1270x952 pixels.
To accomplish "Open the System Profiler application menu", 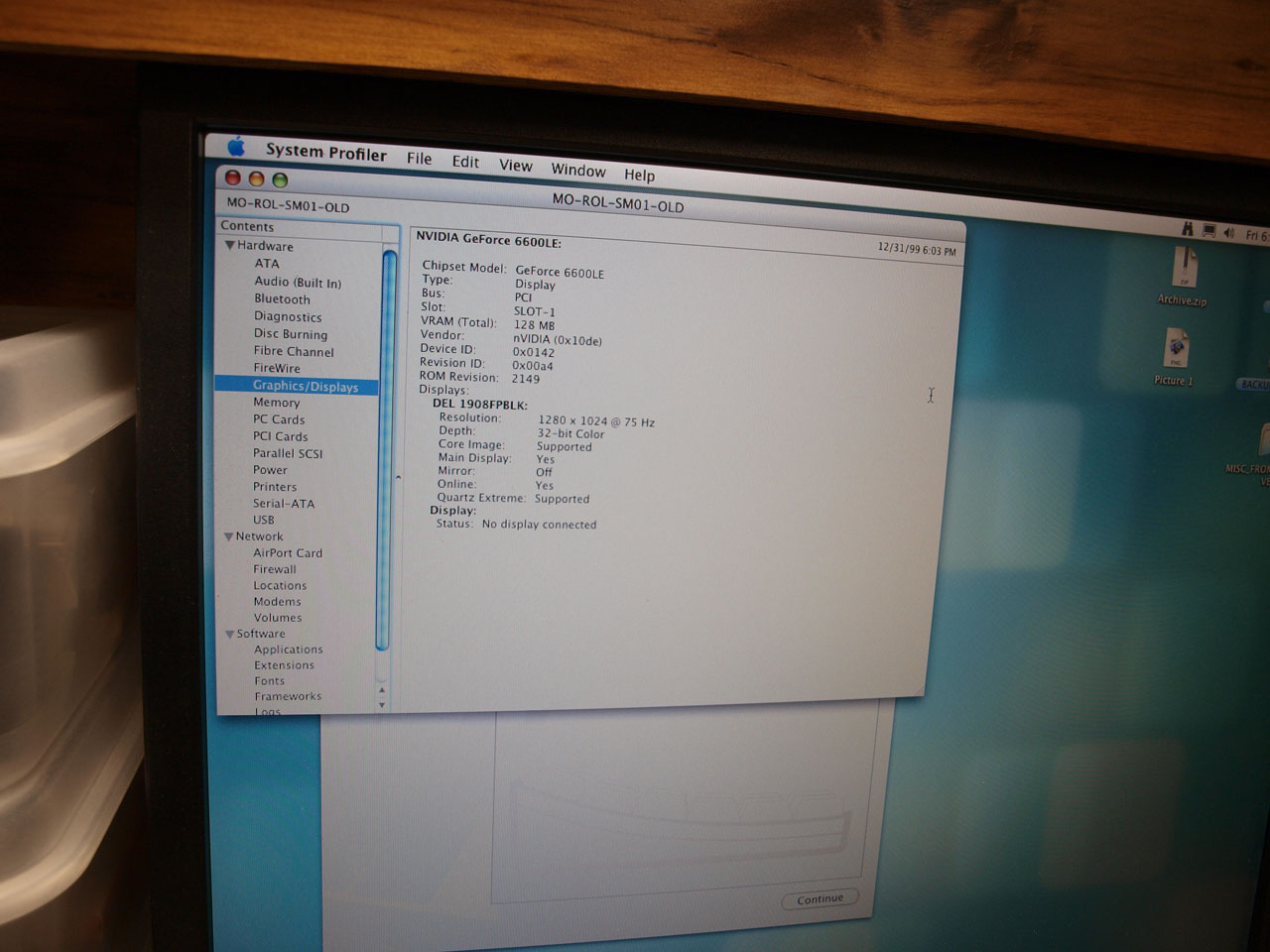I will click(325, 152).
